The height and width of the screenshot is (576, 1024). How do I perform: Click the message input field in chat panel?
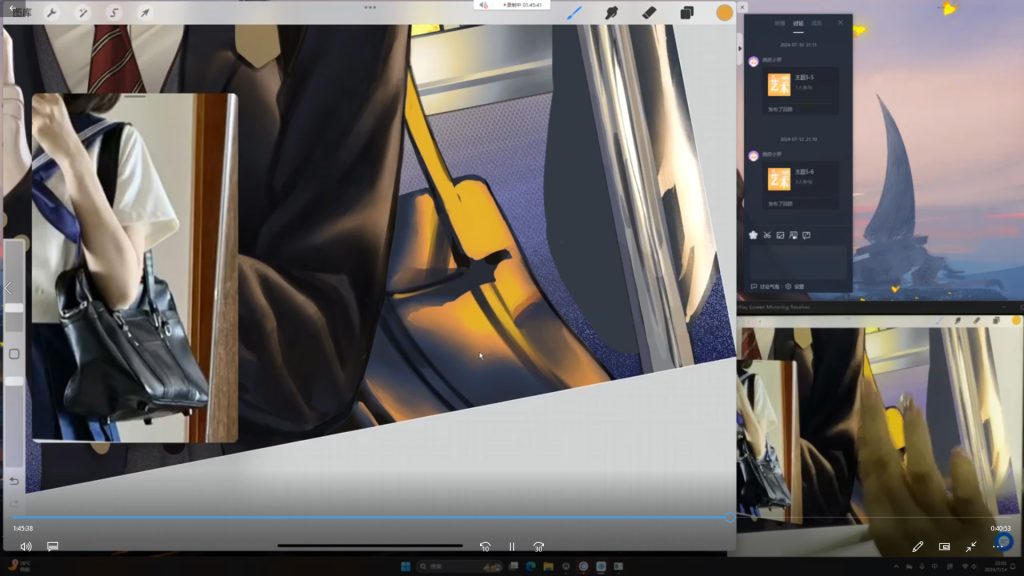point(797,260)
